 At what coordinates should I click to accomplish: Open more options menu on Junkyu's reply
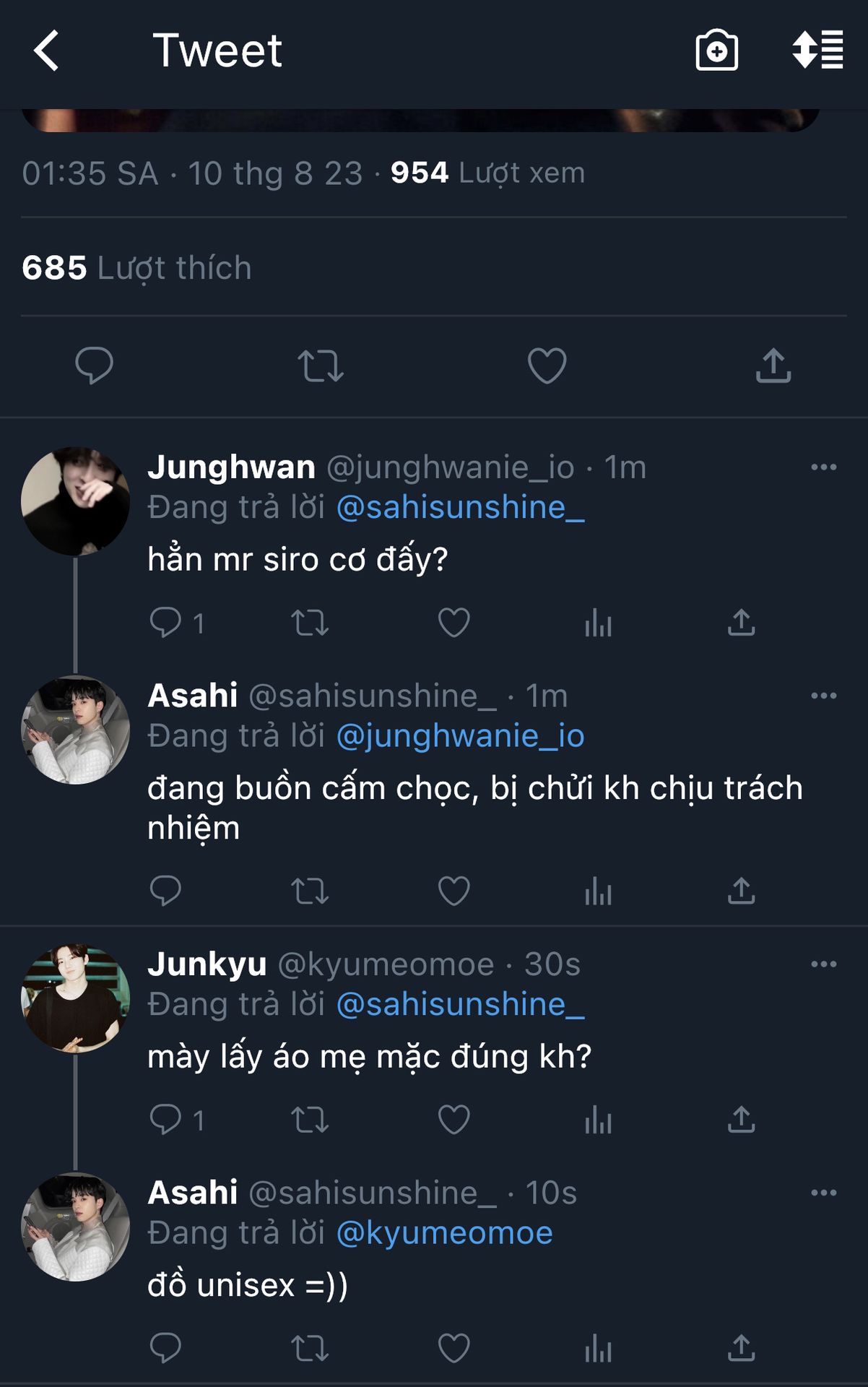pyautogui.click(x=823, y=964)
